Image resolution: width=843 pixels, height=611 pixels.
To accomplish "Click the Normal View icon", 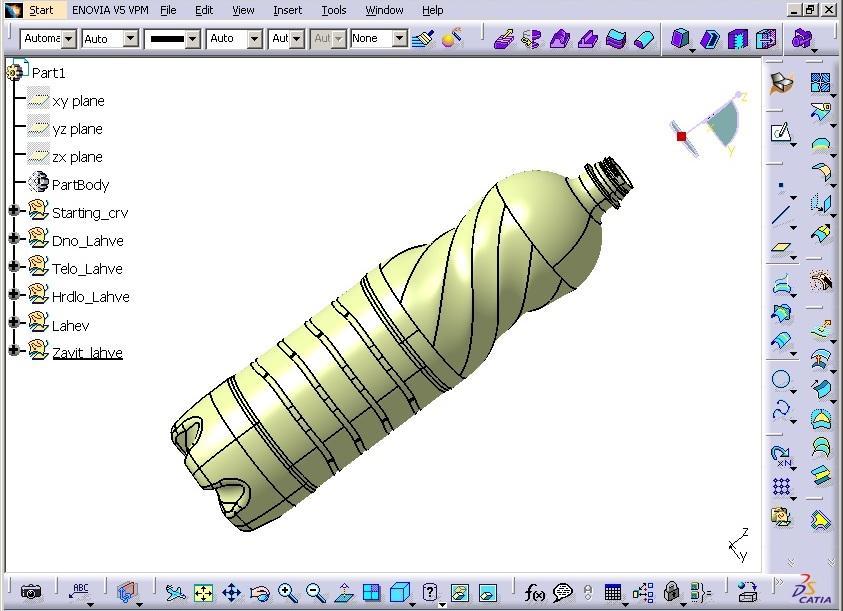I will pyautogui.click(x=344, y=593).
